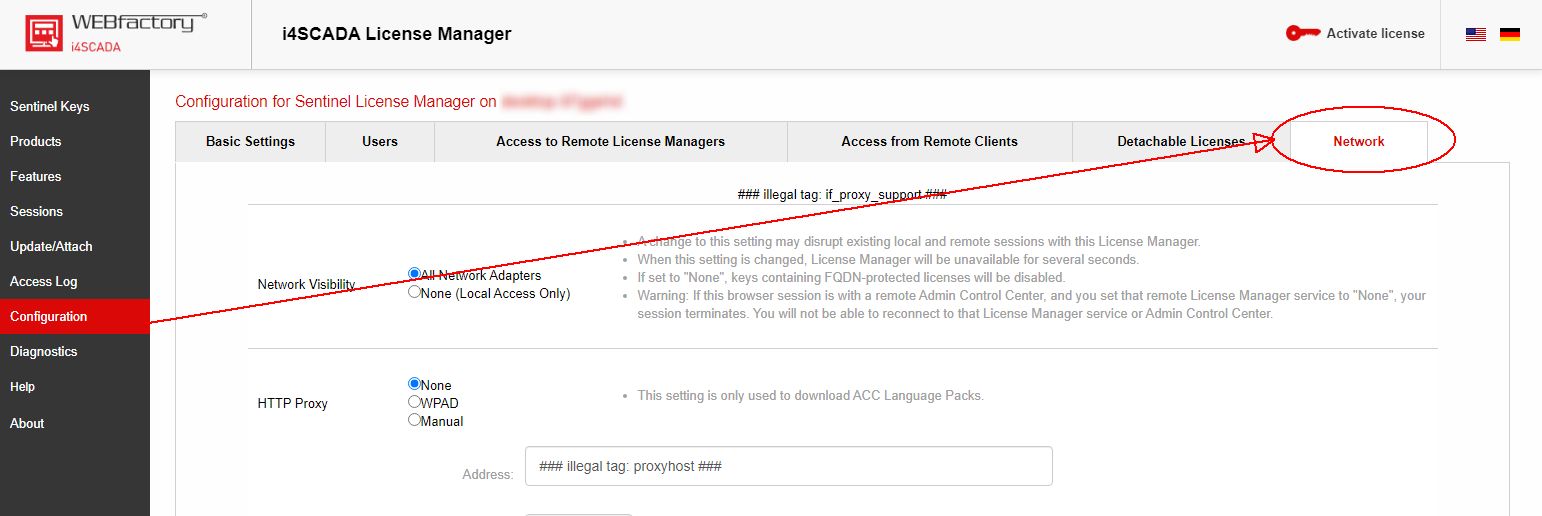Image resolution: width=1542 pixels, height=516 pixels.
Task: Open Access from Remote Clients tab
Action: 929,141
